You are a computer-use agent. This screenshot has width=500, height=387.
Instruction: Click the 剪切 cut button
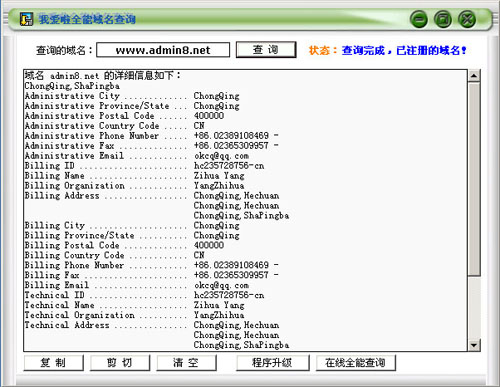point(120,363)
